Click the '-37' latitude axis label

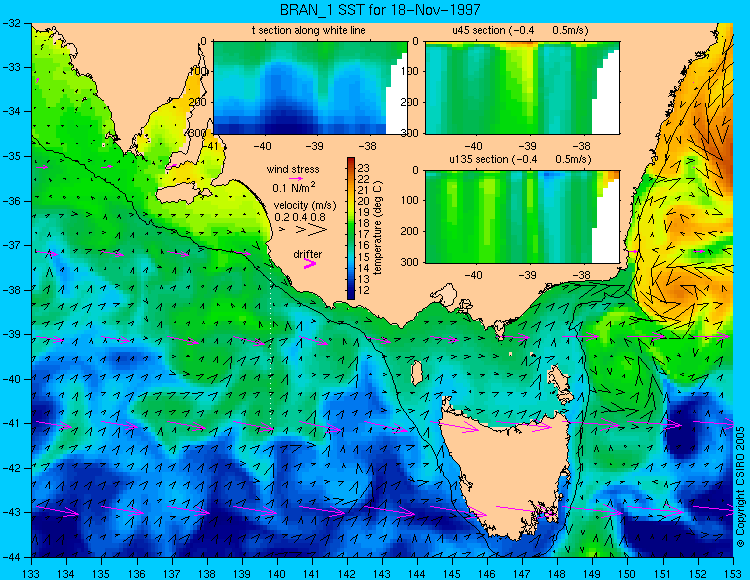13,245
